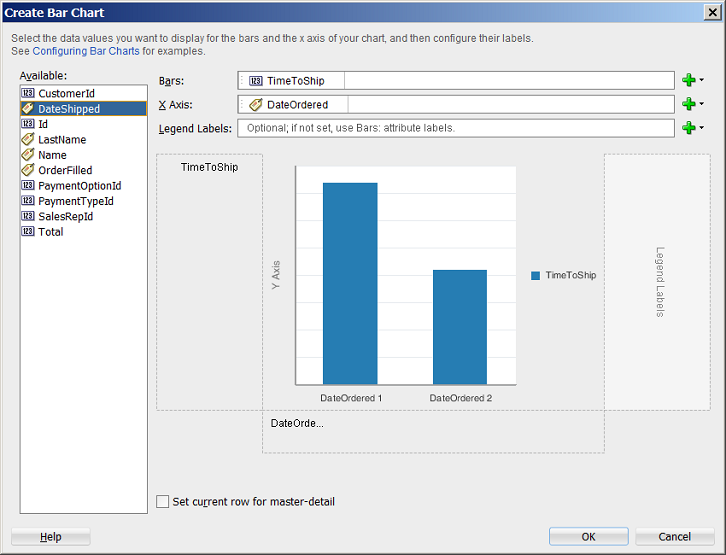This screenshot has height=555, width=726.
Task: Close the Create Bar Chart window
Action: click(713, 12)
